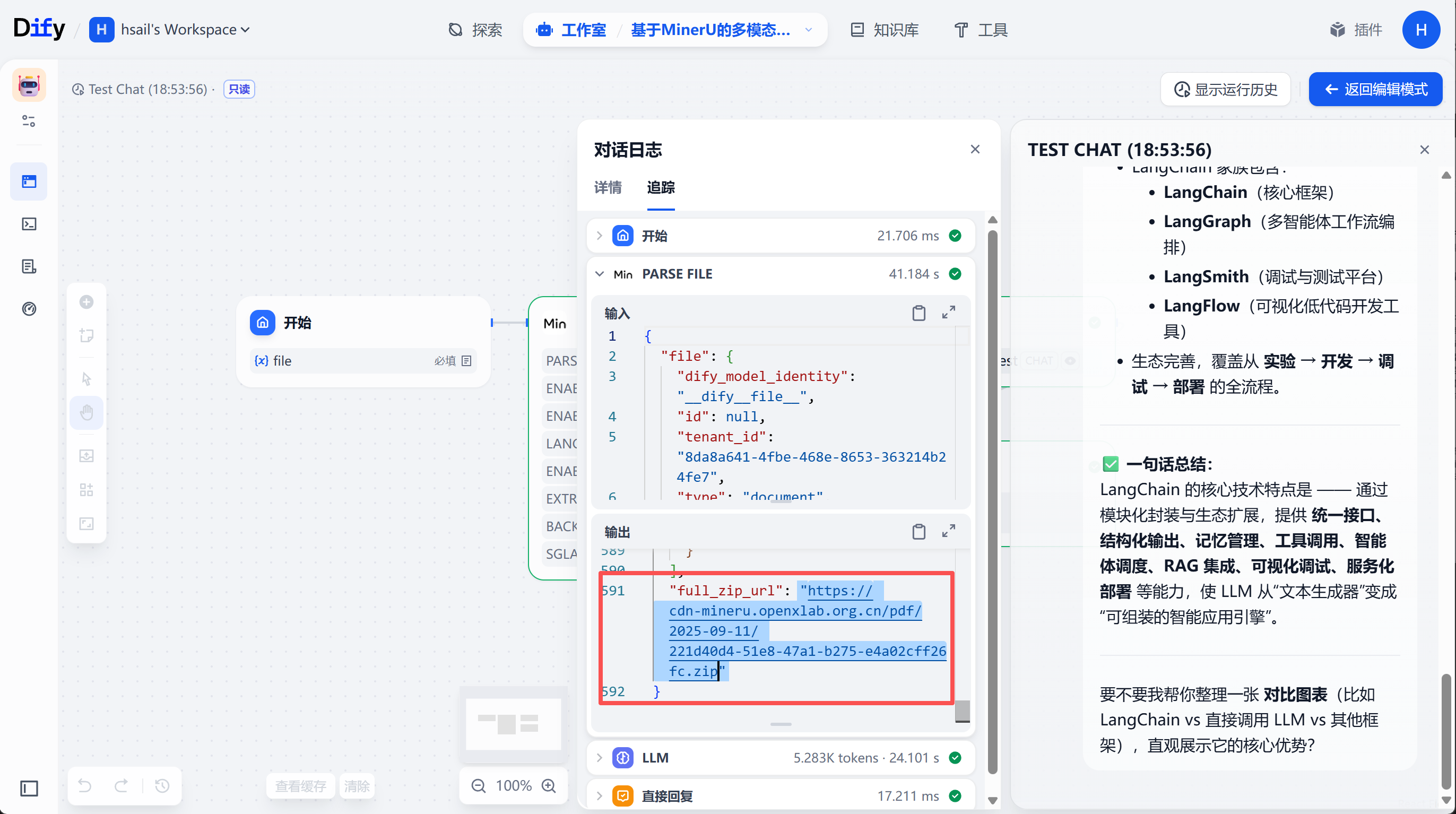Open 工具 in top navigation

click(x=981, y=29)
